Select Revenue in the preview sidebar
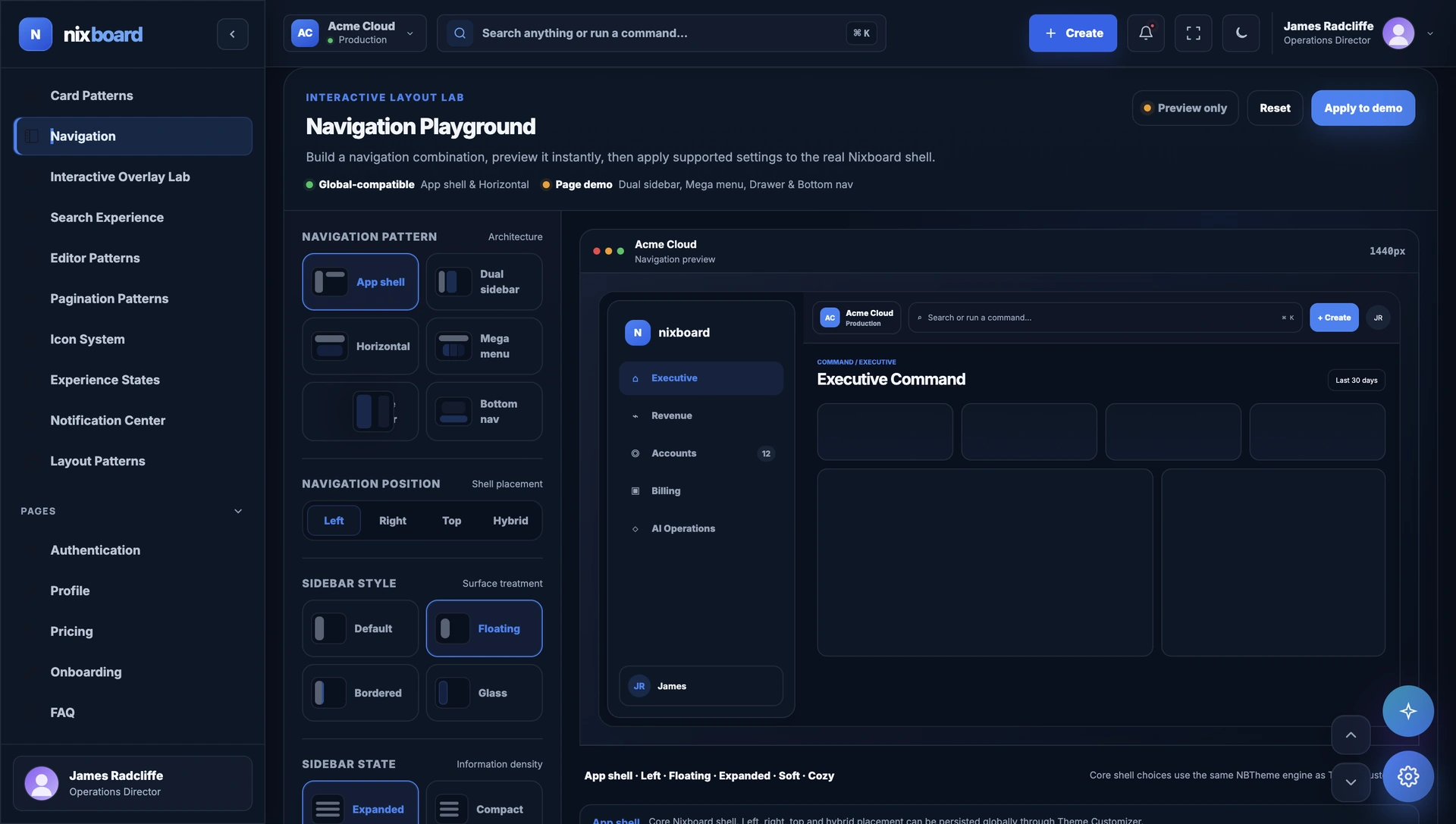 click(701, 416)
